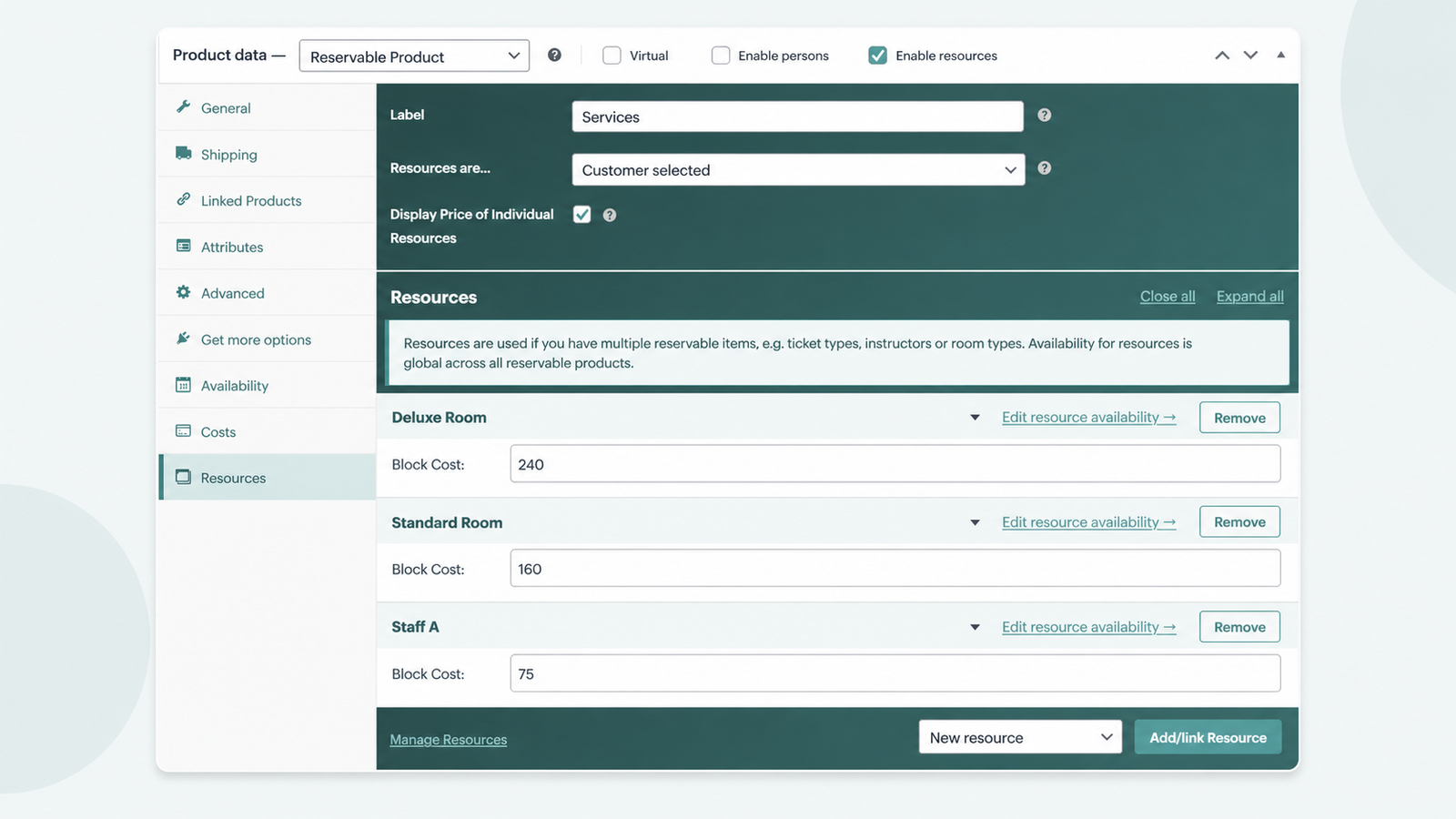Screen dimensions: 1456x819
Task: Click the Advanced gear icon
Action: point(183,292)
